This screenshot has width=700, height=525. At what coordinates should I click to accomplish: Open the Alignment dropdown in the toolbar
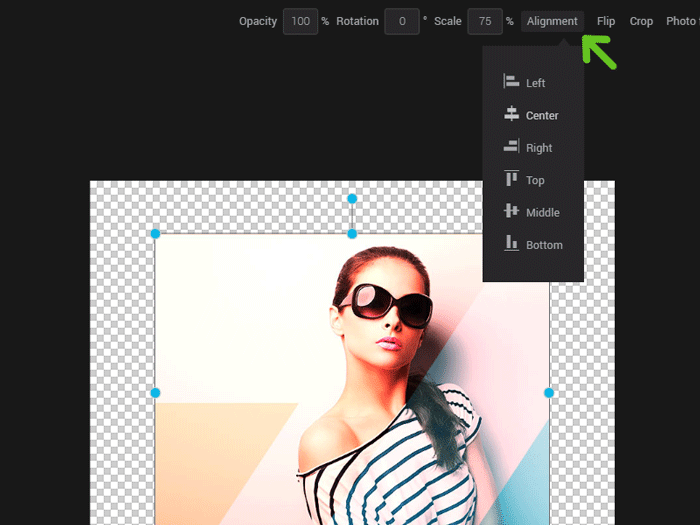[552, 21]
